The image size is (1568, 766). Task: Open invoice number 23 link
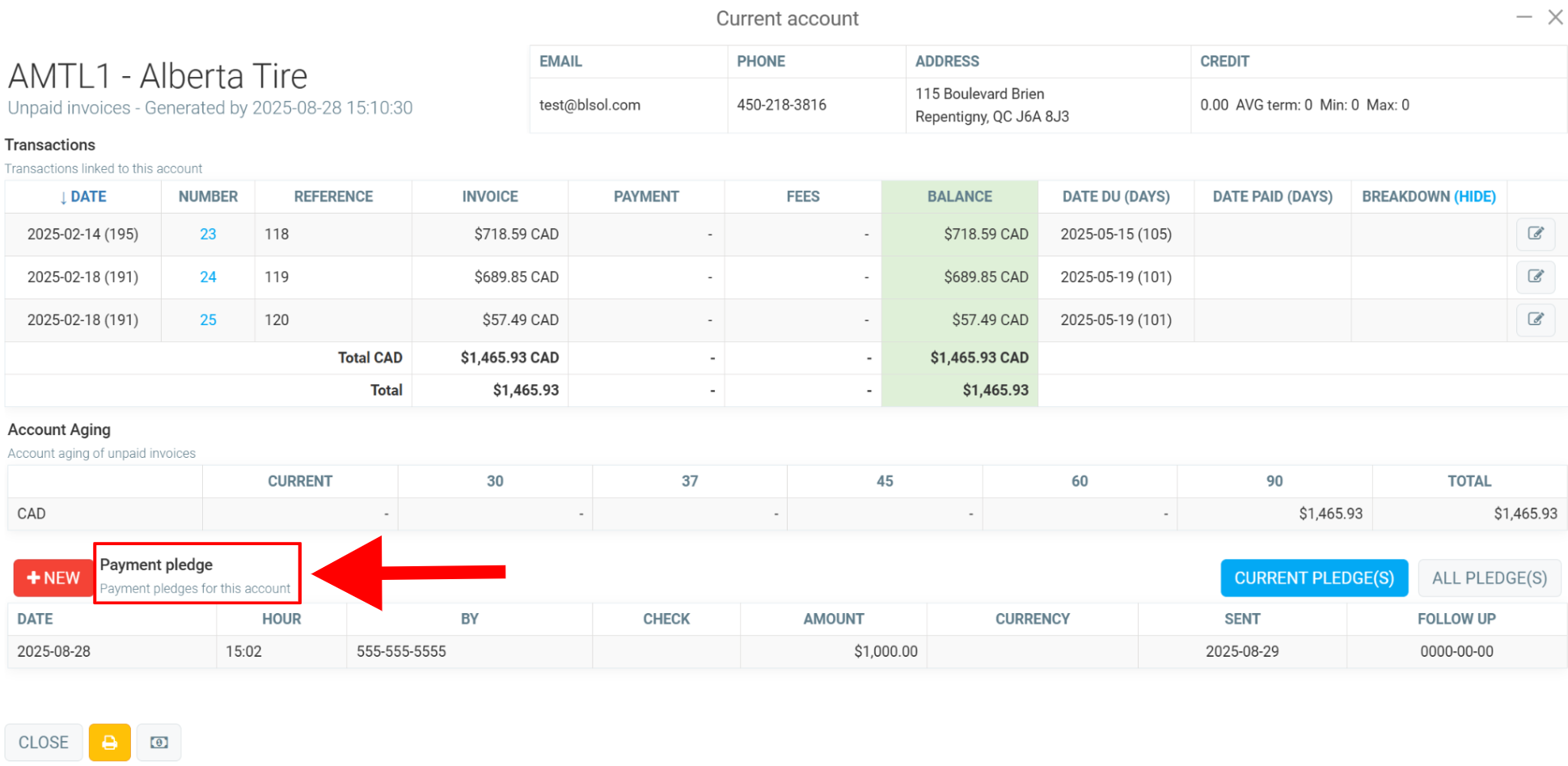(x=208, y=234)
